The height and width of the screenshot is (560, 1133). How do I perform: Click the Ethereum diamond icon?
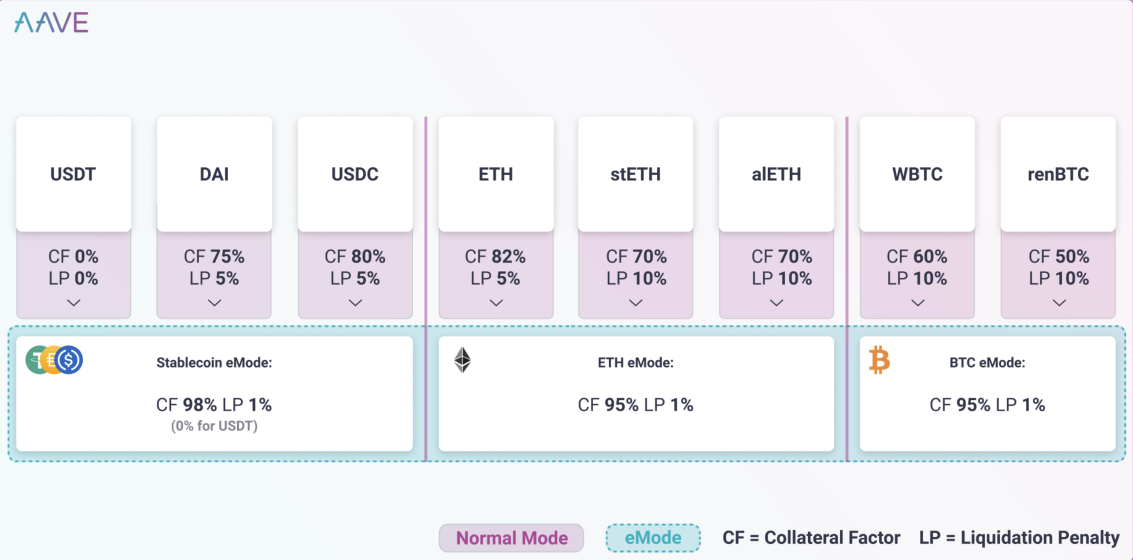(x=462, y=360)
